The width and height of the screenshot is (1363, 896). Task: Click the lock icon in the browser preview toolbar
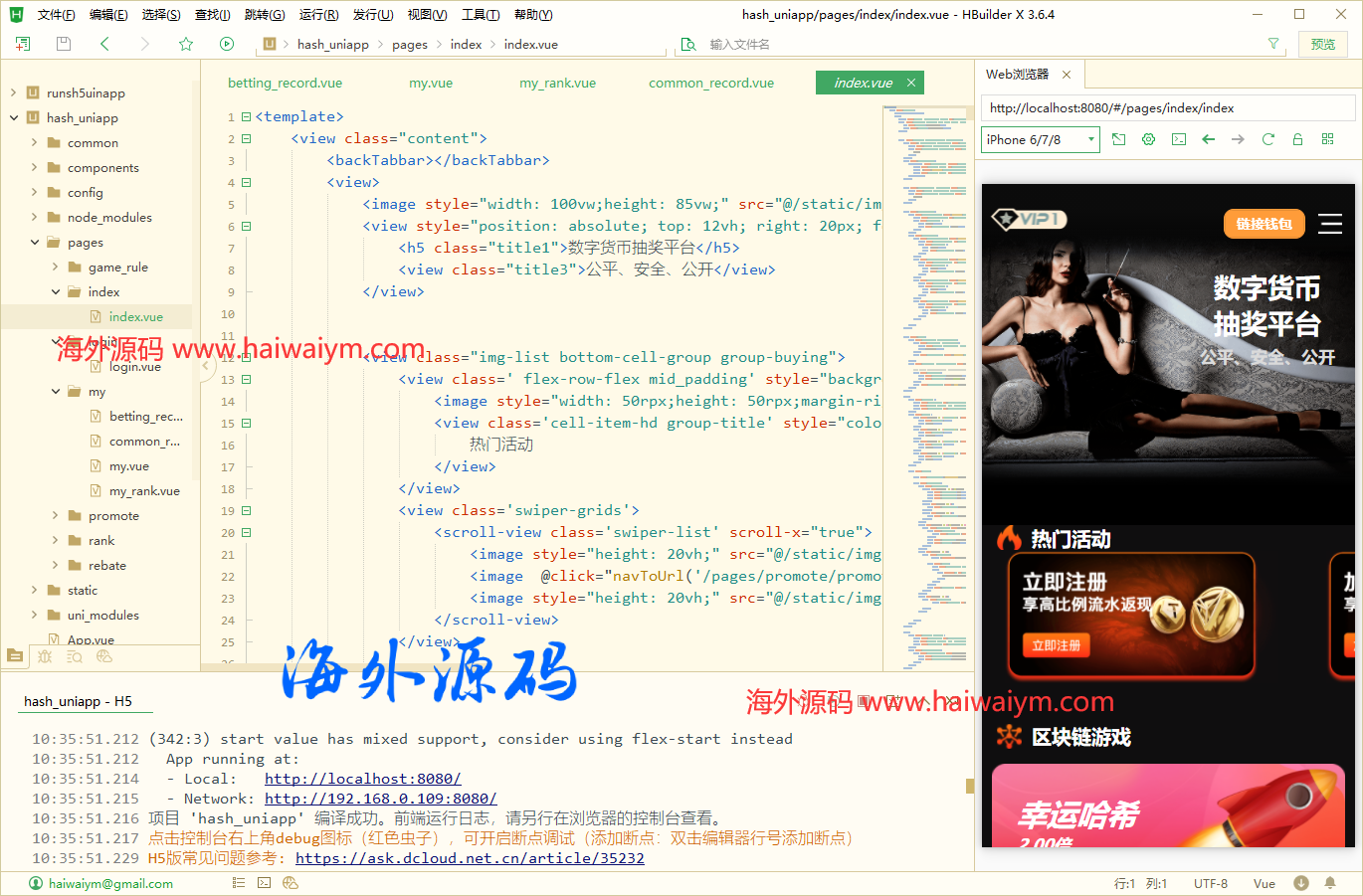coord(1297,139)
